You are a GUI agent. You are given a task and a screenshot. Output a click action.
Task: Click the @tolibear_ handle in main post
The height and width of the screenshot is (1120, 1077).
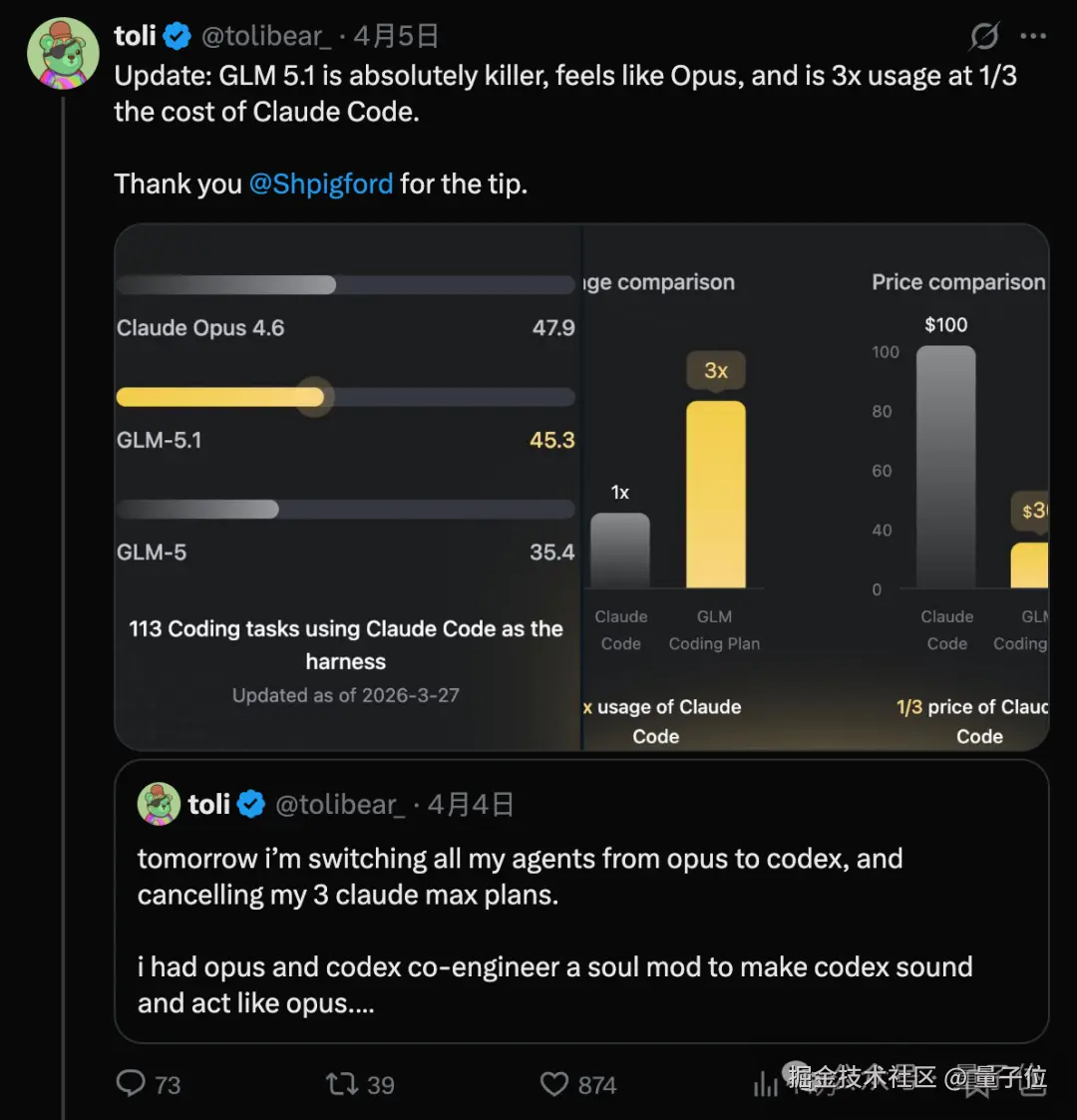266,37
